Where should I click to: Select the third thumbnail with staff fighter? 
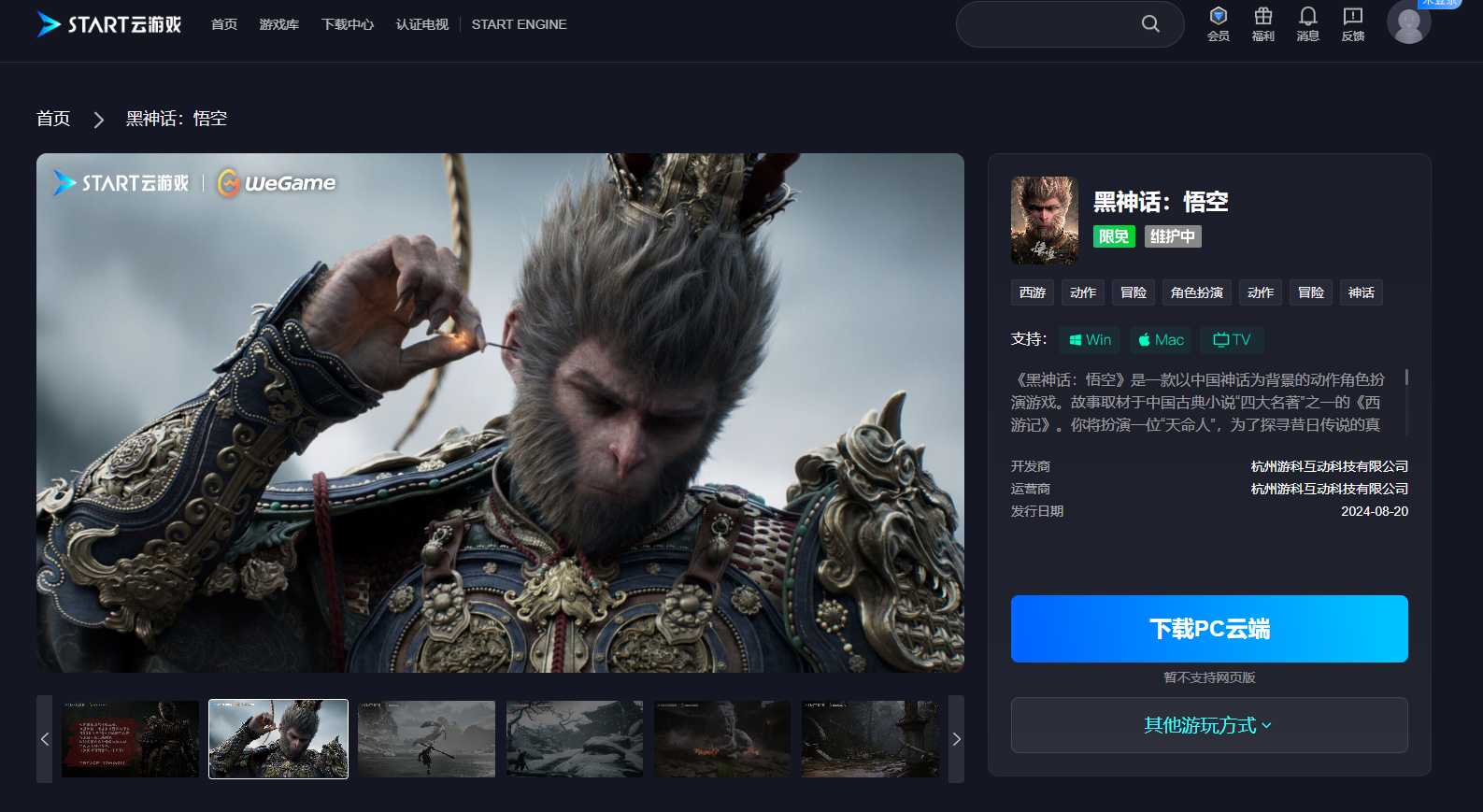pos(426,739)
